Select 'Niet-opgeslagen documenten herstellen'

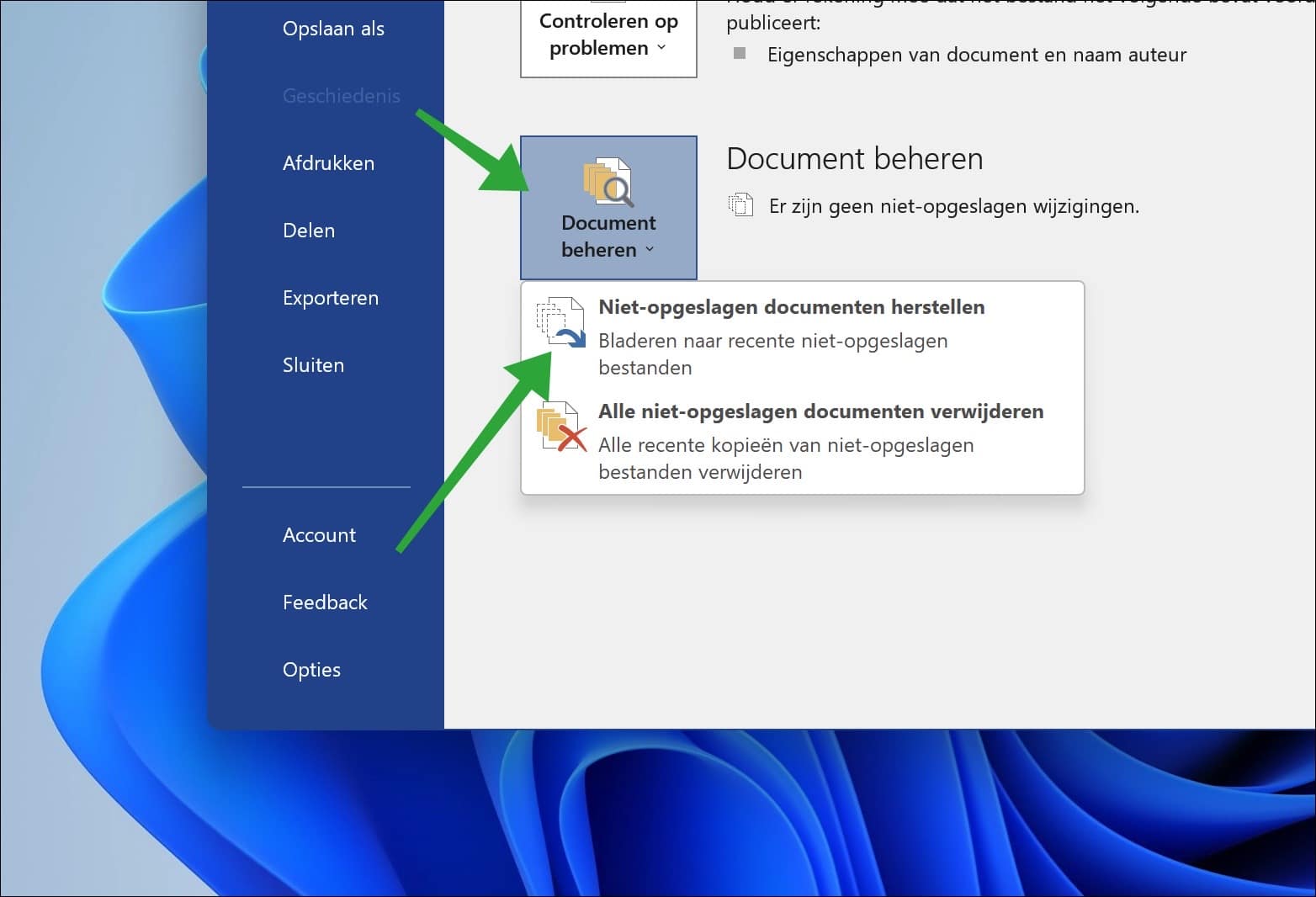pos(791,307)
